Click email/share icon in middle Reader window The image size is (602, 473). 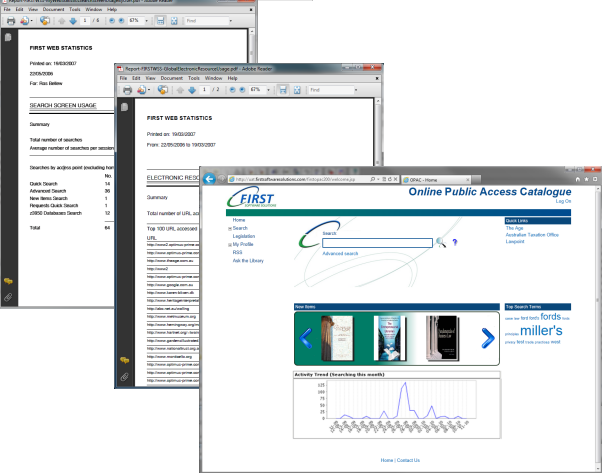click(141, 90)
